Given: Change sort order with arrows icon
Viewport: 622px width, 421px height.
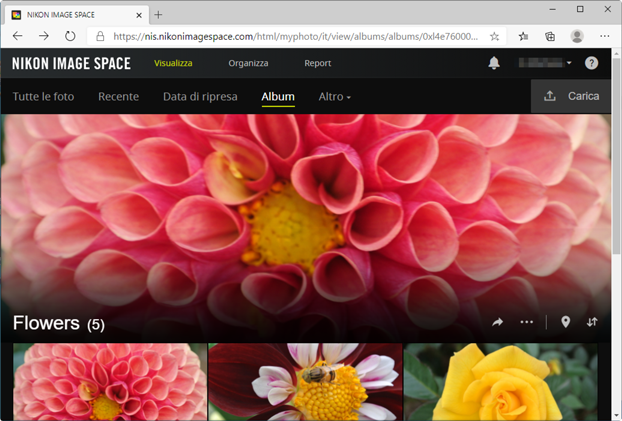Looking at the screenshot, I should 592,322.
